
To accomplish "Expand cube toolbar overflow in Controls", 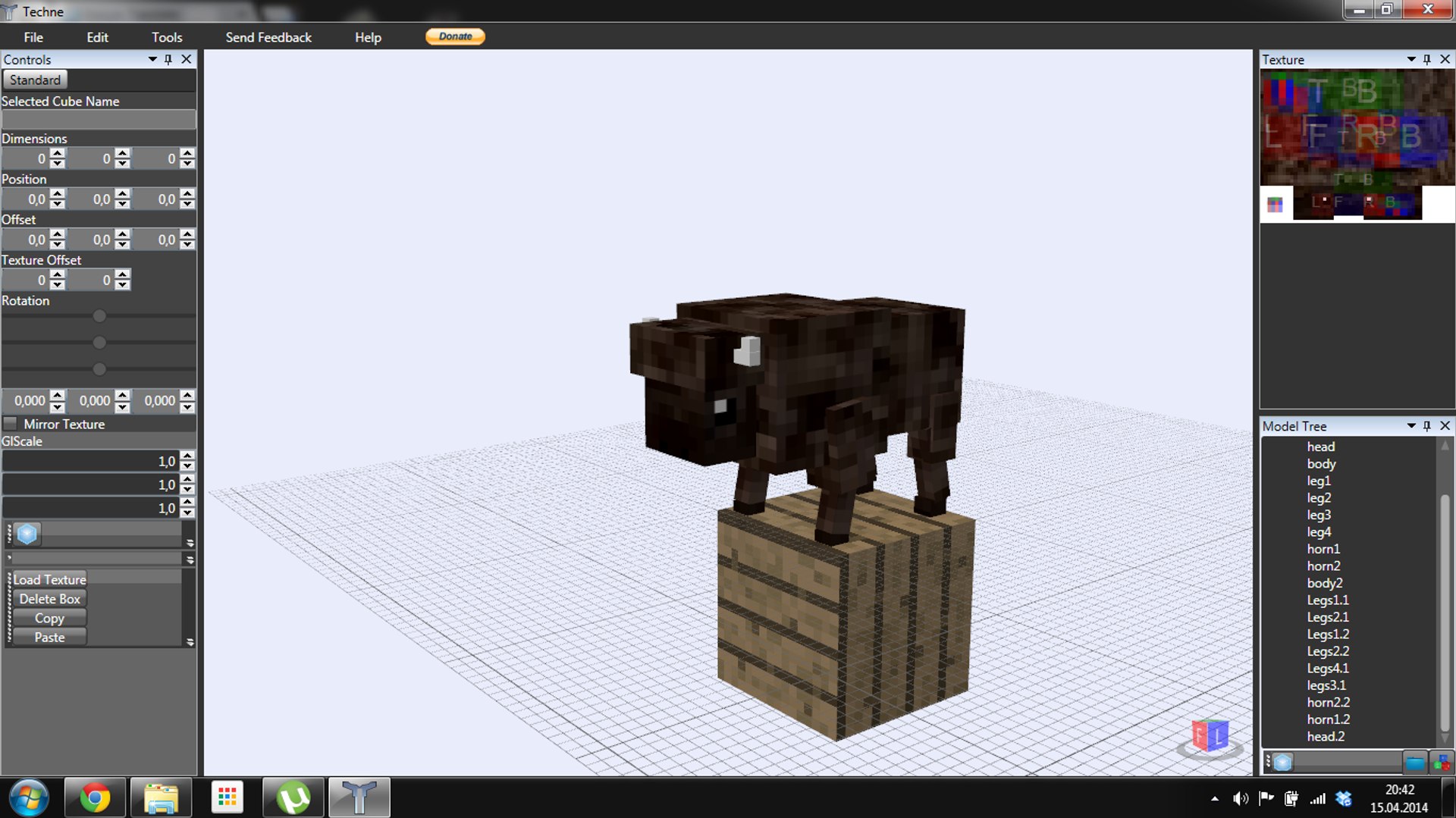I will (x=190, y=543).
